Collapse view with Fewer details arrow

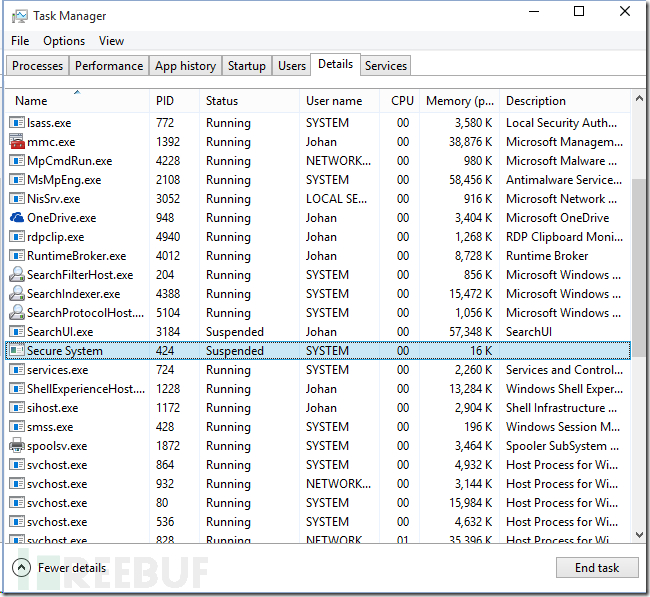(x=22, y=568)
